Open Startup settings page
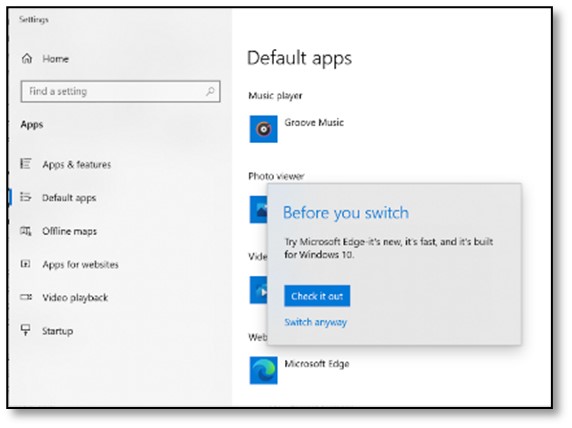 pos(58,331)
